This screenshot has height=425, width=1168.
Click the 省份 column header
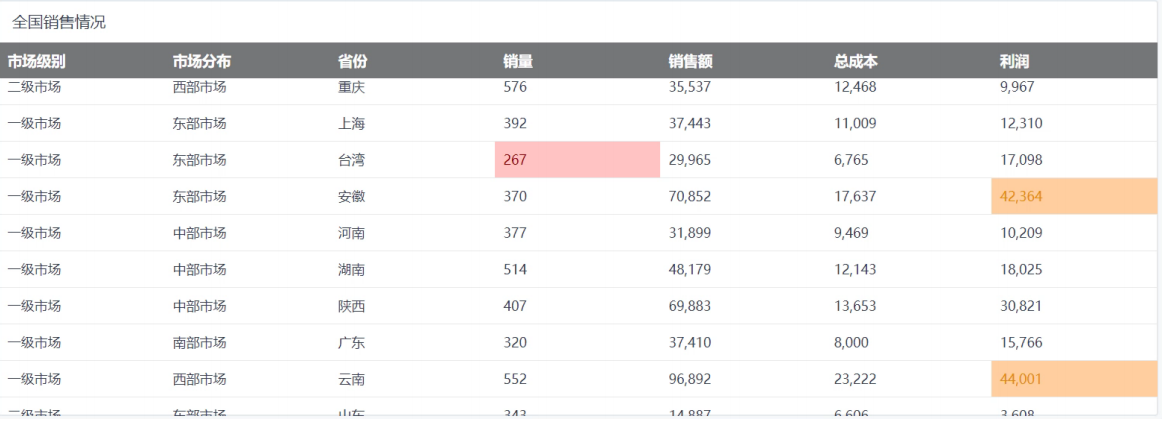352,62
